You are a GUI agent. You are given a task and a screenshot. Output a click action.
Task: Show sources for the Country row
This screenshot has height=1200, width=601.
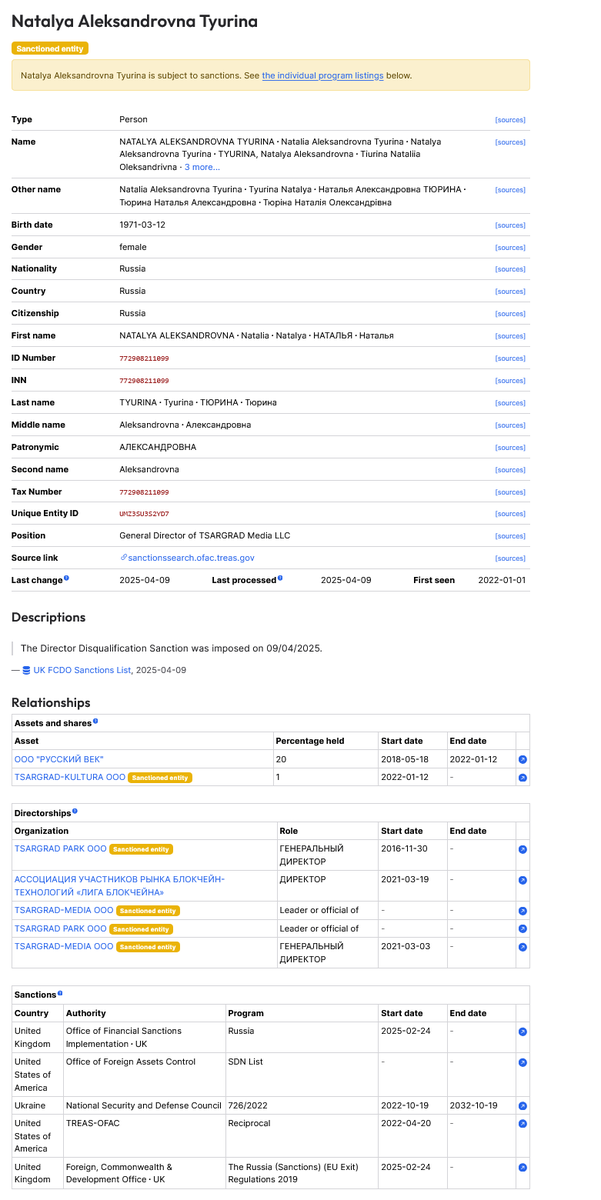pos(510,292)
